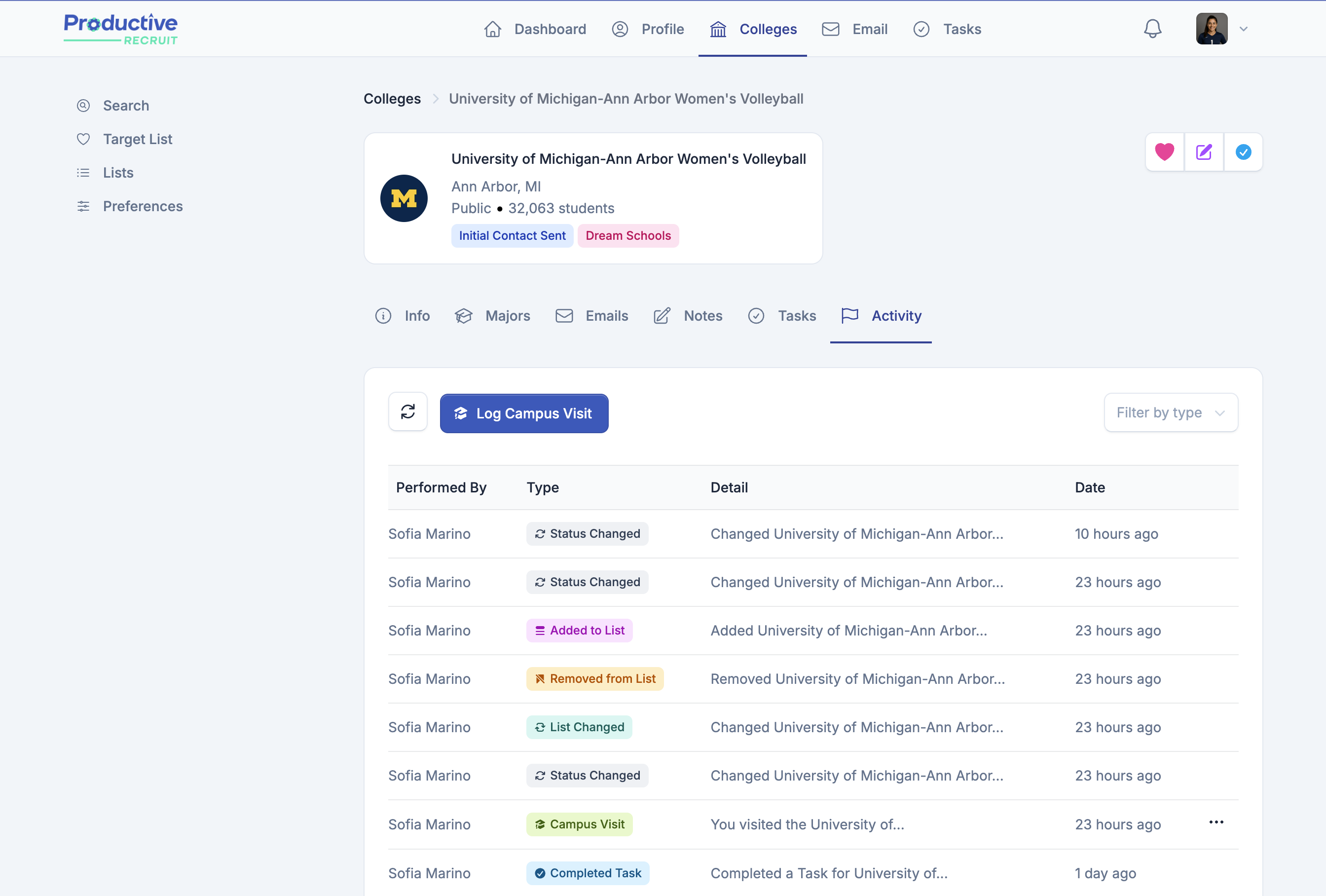
Task: Click Sofia Marino in the Campus Visit row
Action: [429, 824]
